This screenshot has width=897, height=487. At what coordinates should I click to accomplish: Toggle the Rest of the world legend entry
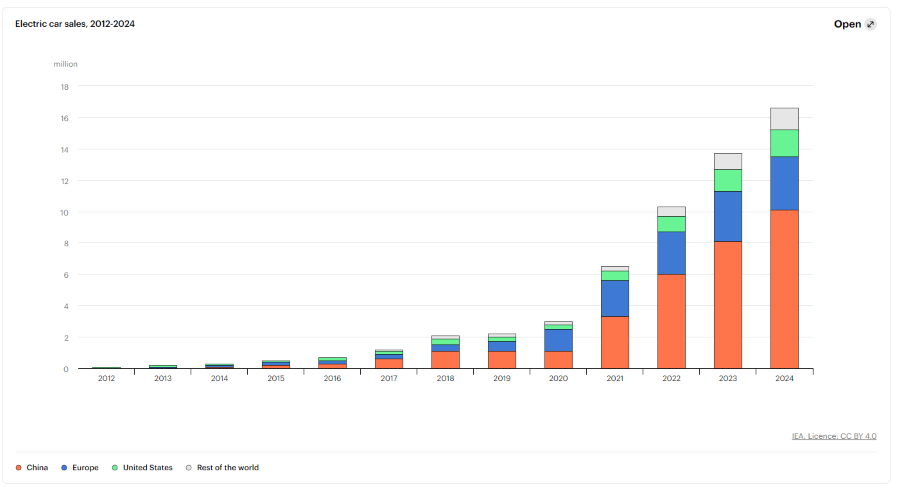click(x=220, y=467)
